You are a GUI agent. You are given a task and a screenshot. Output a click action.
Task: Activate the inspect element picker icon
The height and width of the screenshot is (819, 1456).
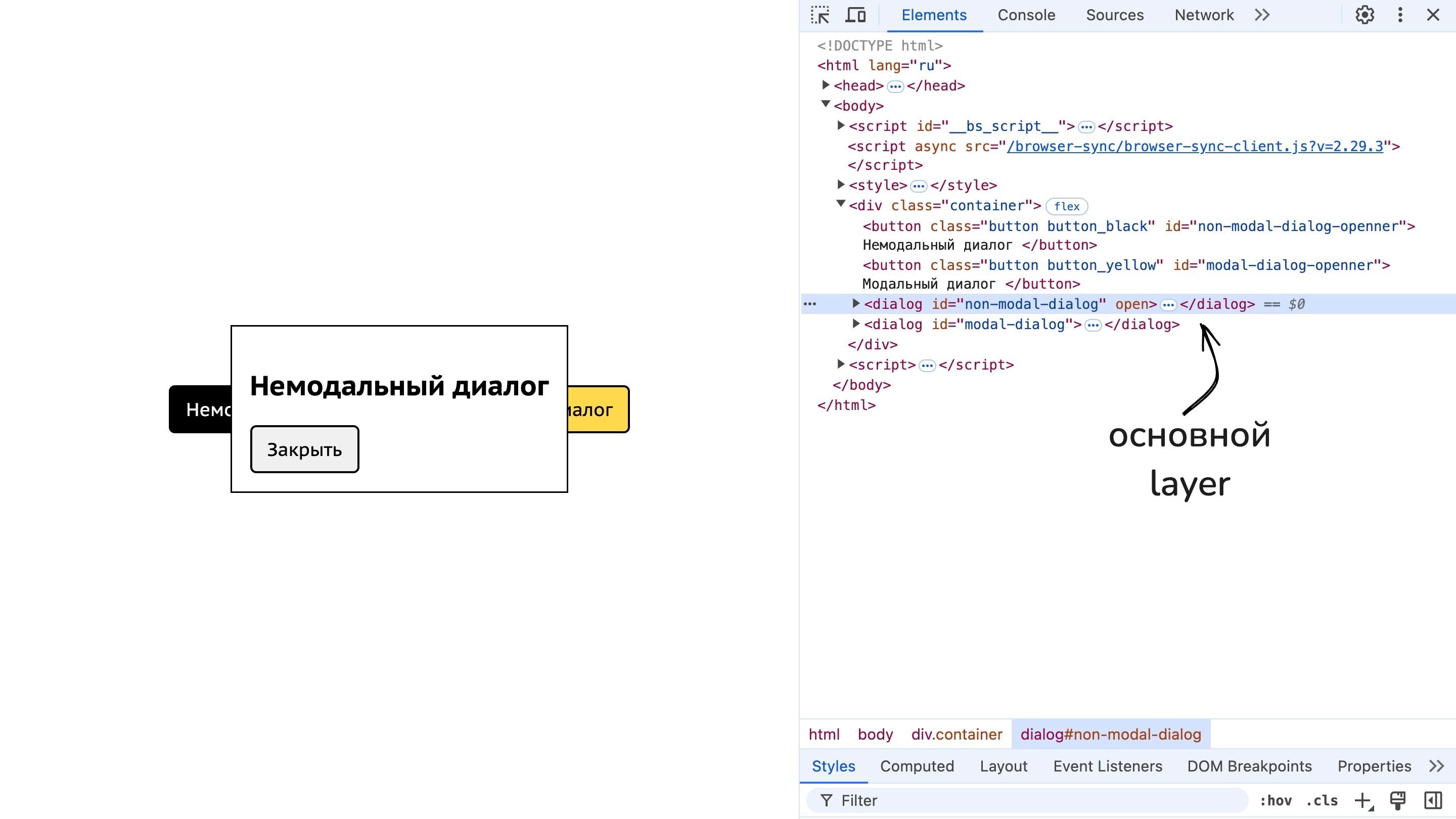pos(820,15)
